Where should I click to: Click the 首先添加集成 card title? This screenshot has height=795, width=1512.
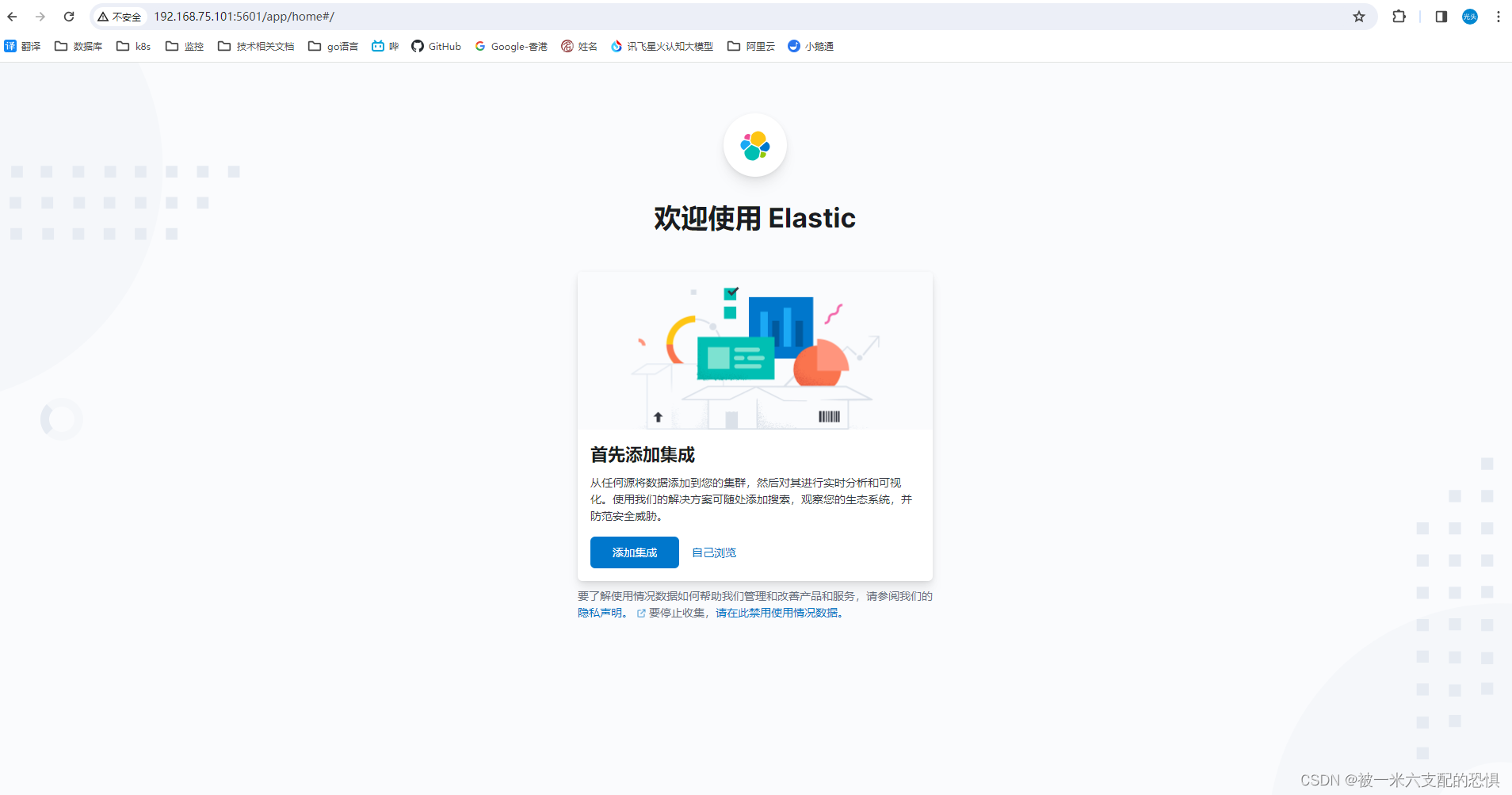(x=643, y=455)
